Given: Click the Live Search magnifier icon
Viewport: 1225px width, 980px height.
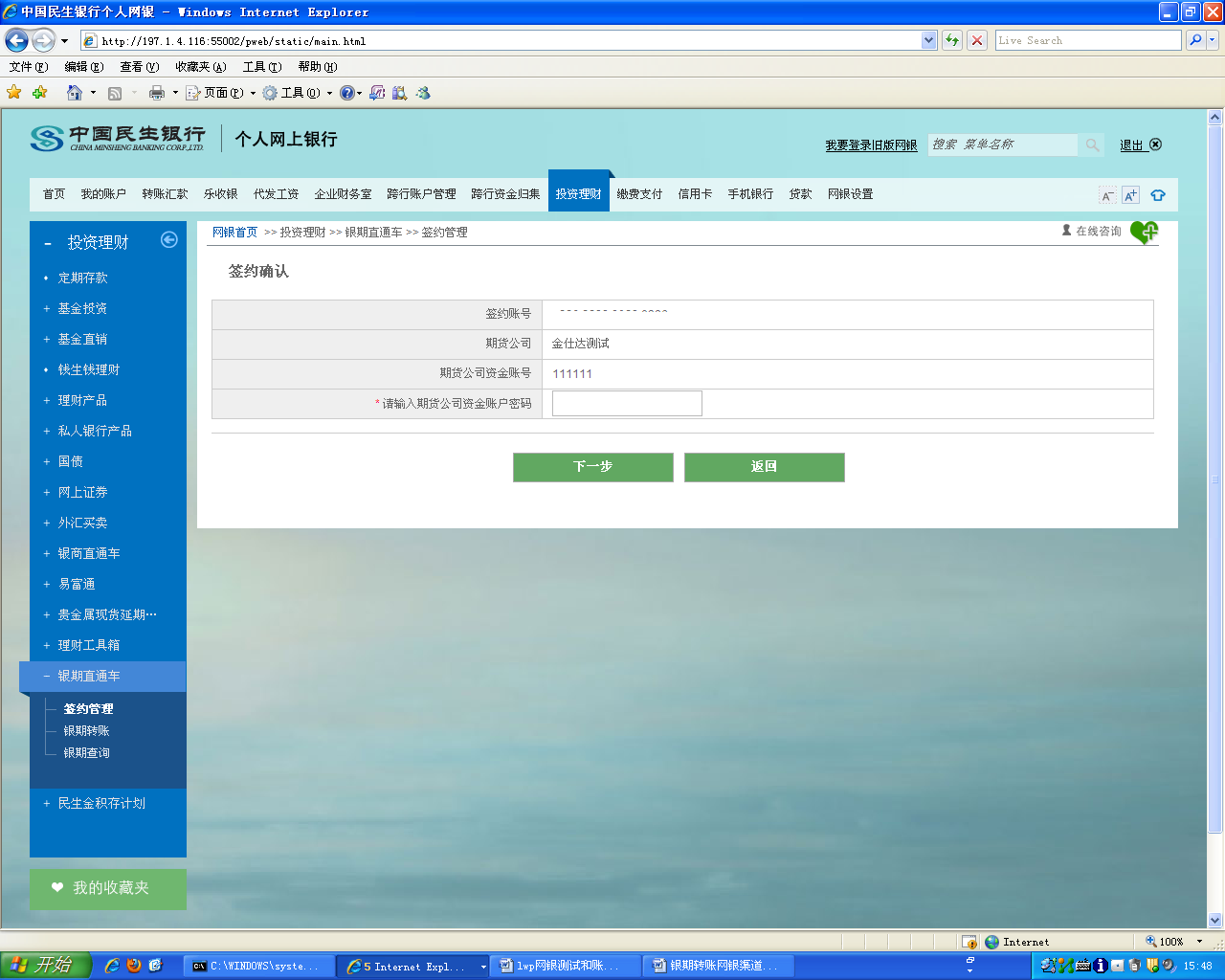Looking at the screenshot, I should point(1194,40).
